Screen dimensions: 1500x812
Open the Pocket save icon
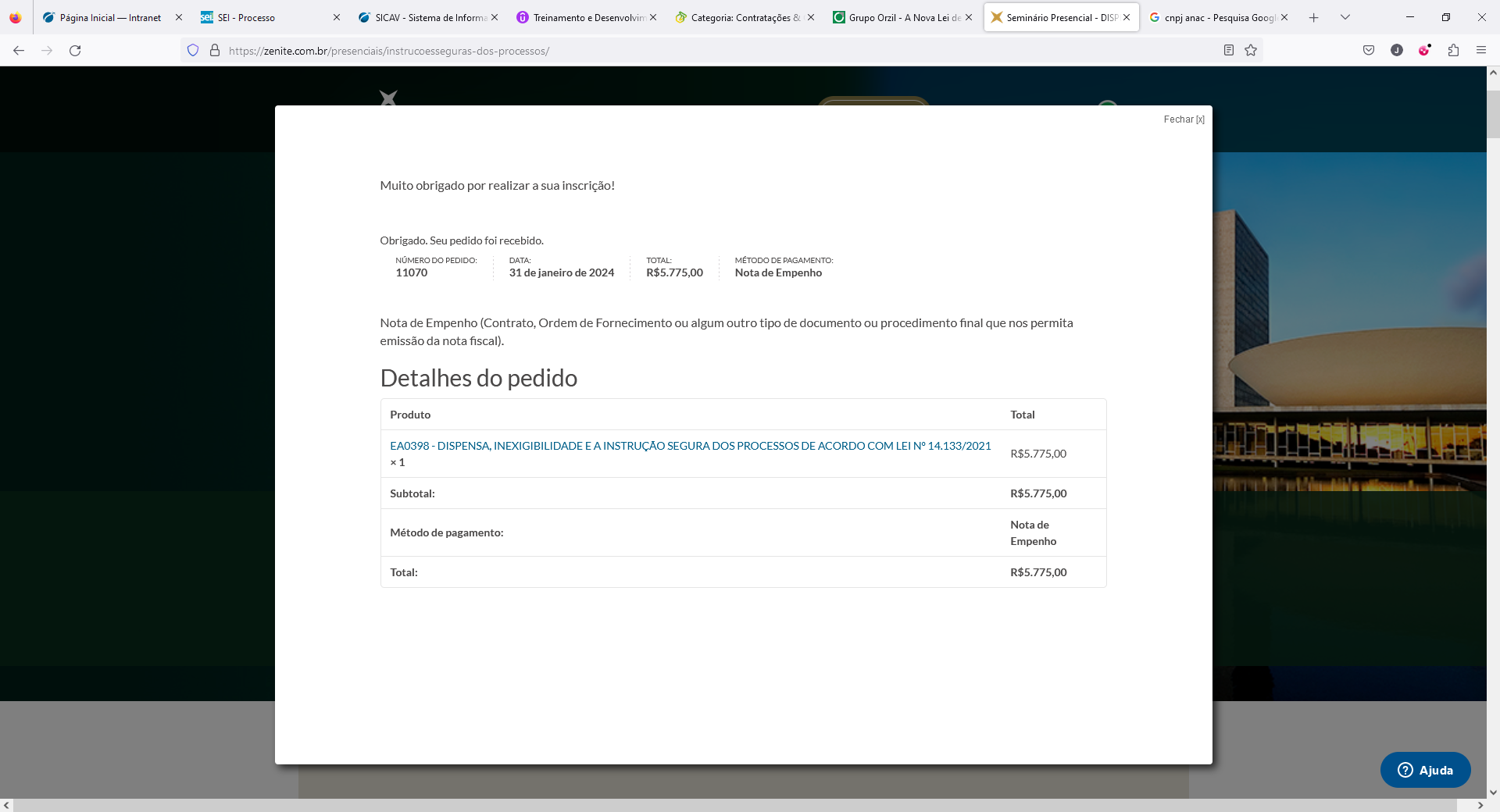(x=1369, y=51)
